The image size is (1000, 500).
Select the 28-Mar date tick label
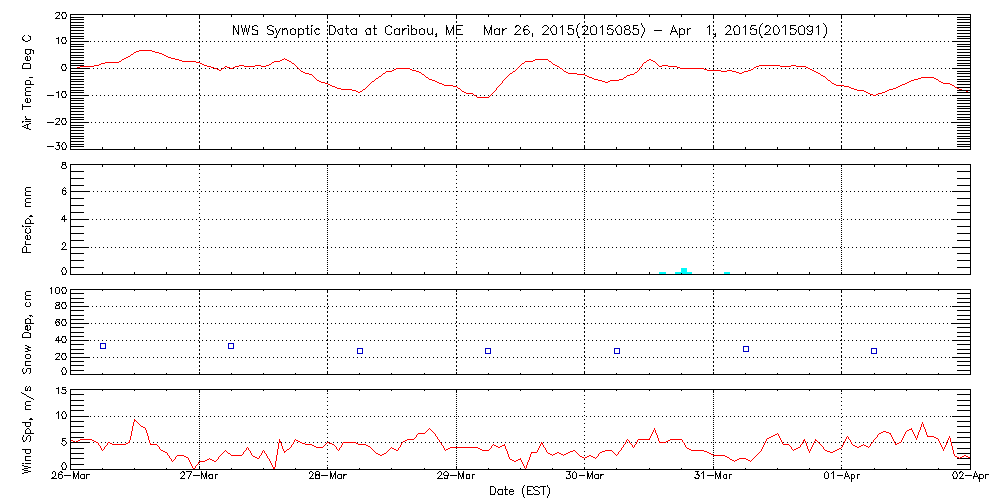[328, 477]
